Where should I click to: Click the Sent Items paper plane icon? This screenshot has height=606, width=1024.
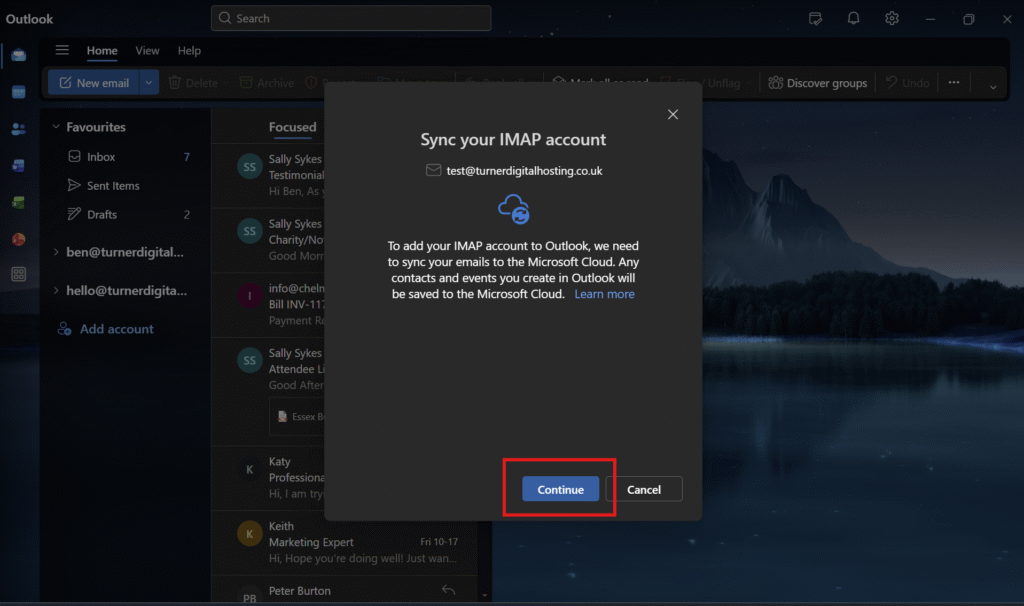click(x=74, y=185)
